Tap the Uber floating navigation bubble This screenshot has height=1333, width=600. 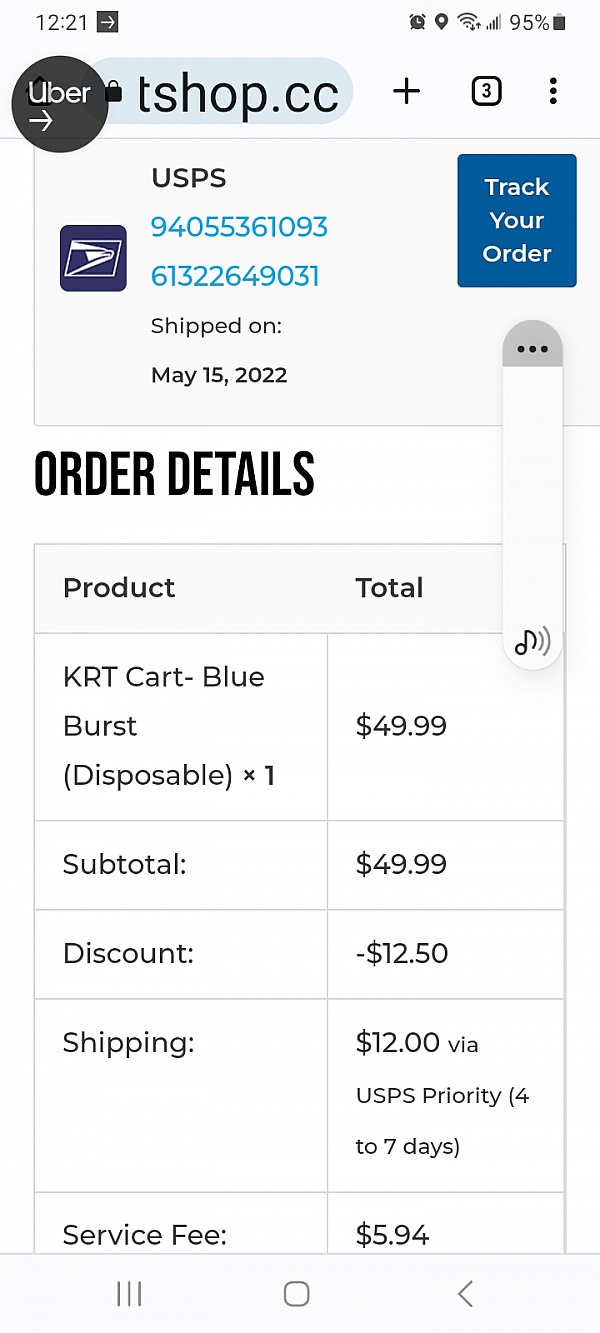click(x=59, y=104)
